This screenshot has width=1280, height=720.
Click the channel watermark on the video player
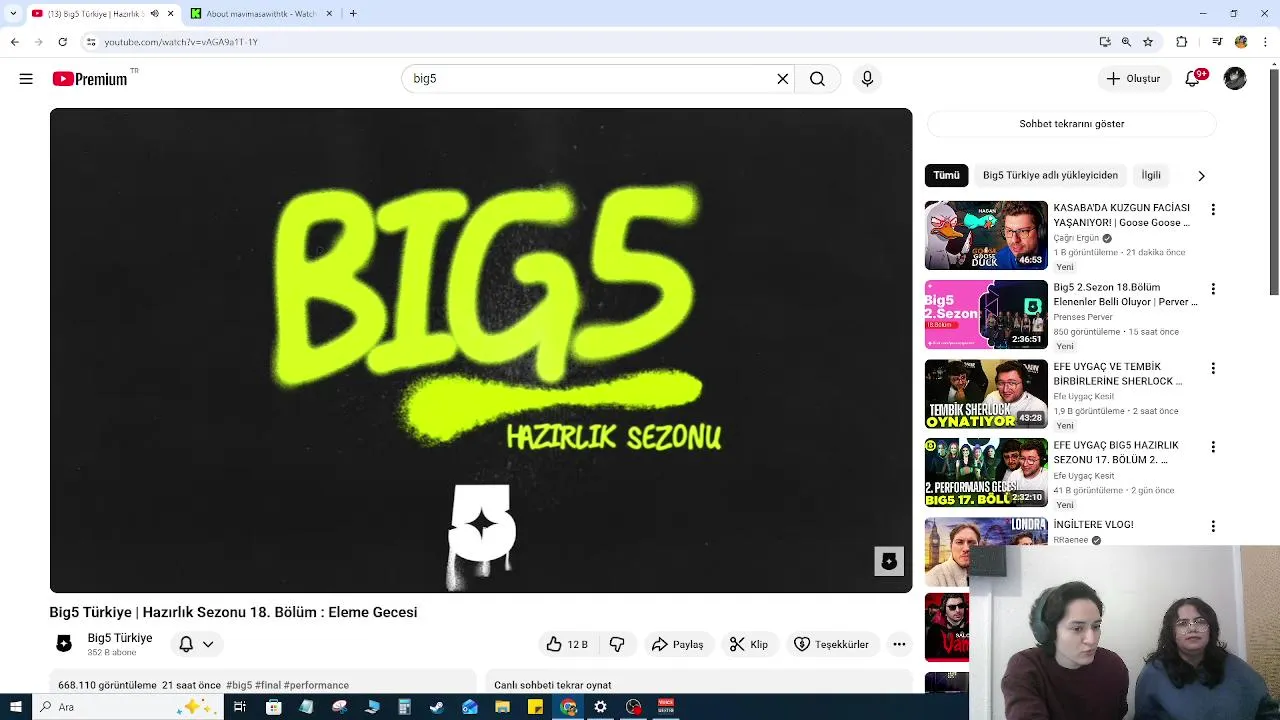(x=889, y=561)
